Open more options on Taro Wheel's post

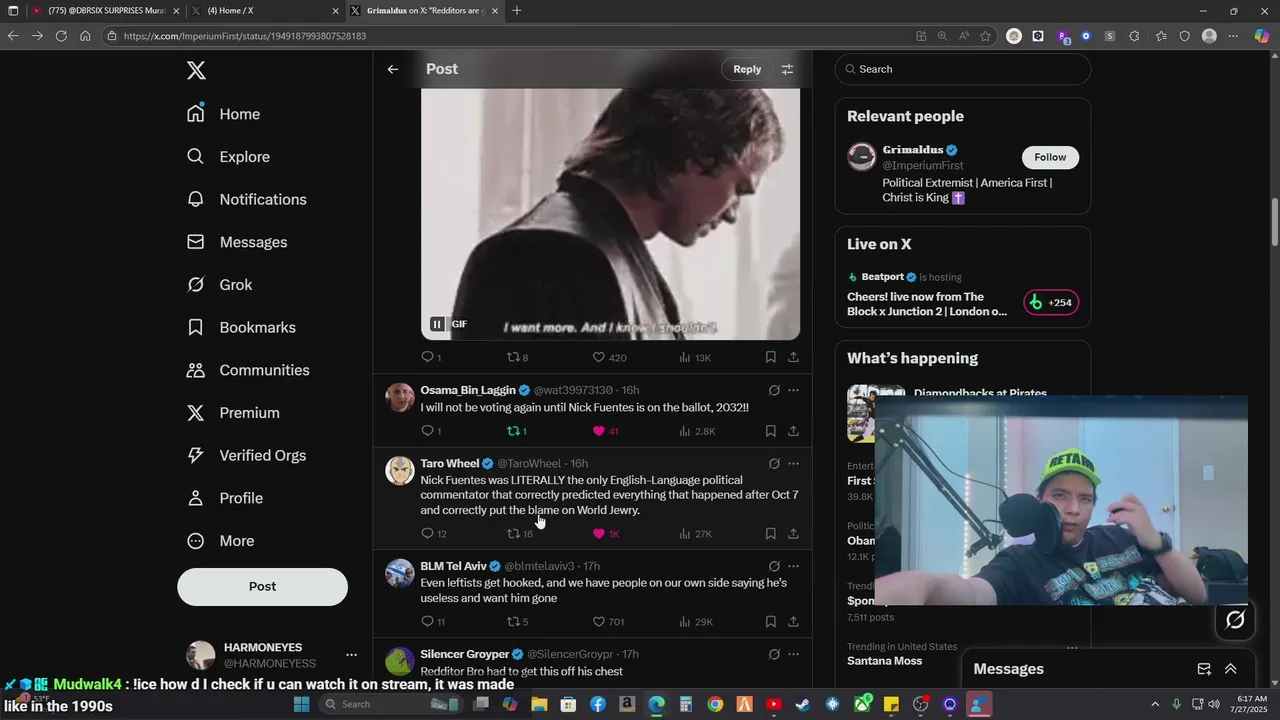tap(793, 464)
